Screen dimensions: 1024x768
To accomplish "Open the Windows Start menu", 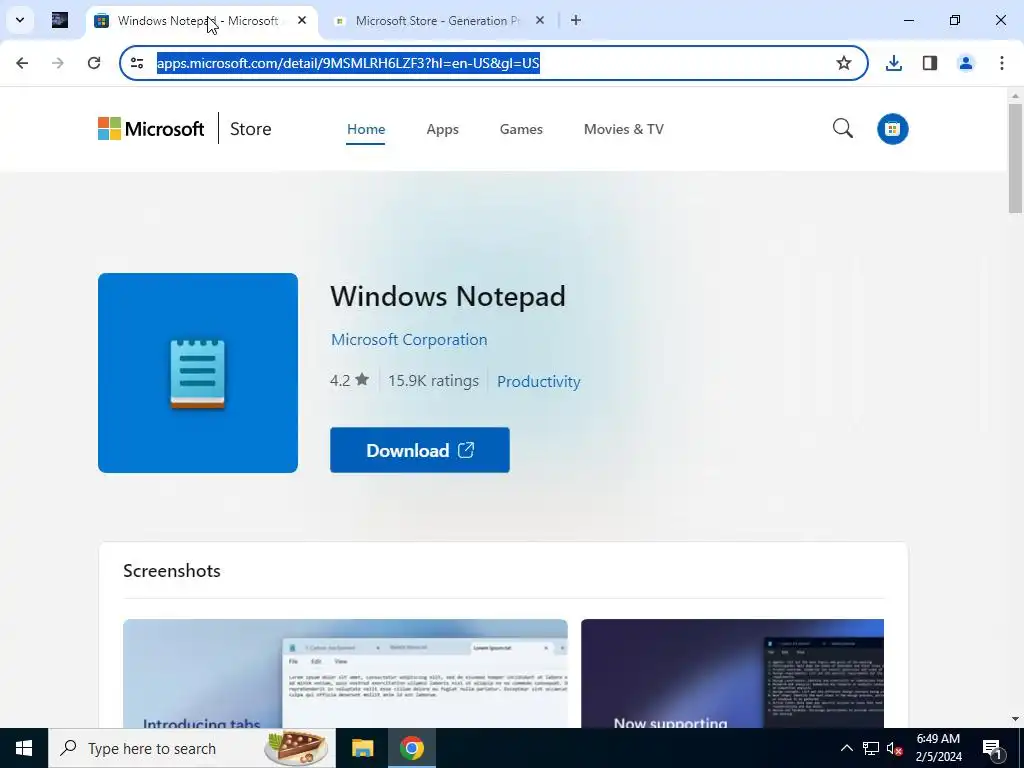I will (x=24, y=748).
